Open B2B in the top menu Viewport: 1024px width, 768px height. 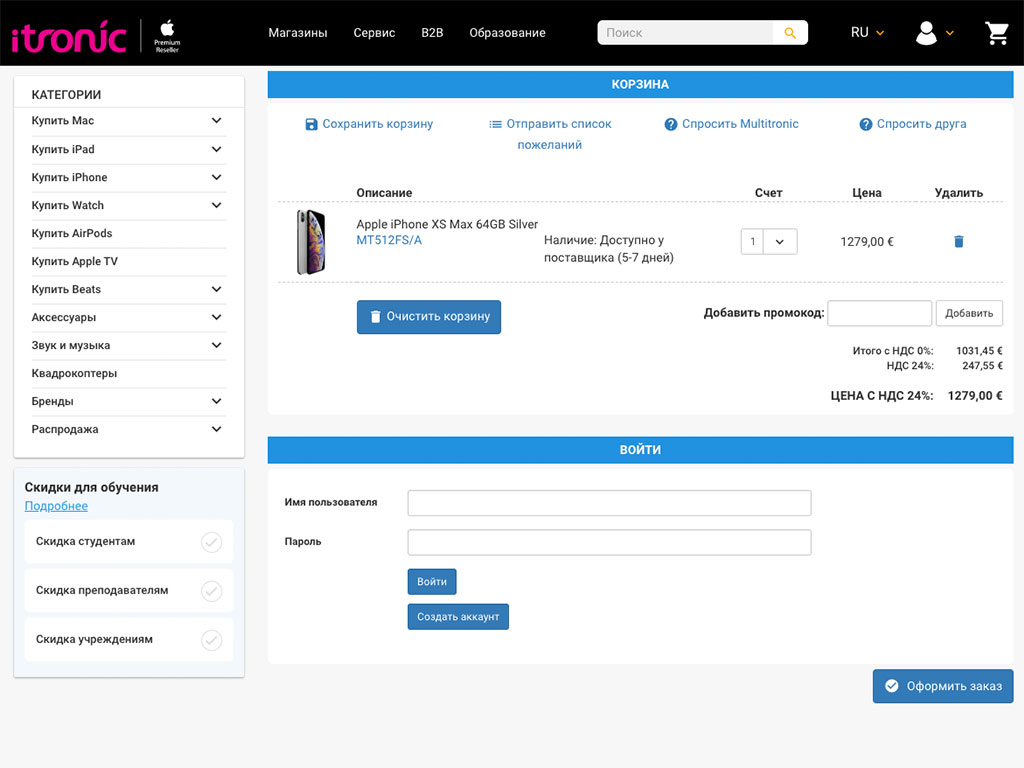(432, 33)
